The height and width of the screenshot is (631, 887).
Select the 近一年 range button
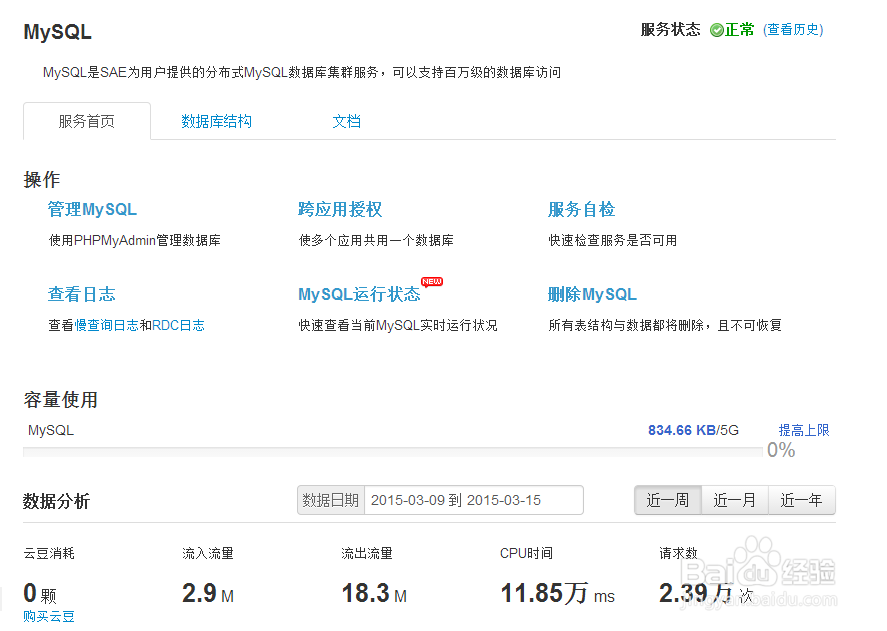[x=802, y=500]
